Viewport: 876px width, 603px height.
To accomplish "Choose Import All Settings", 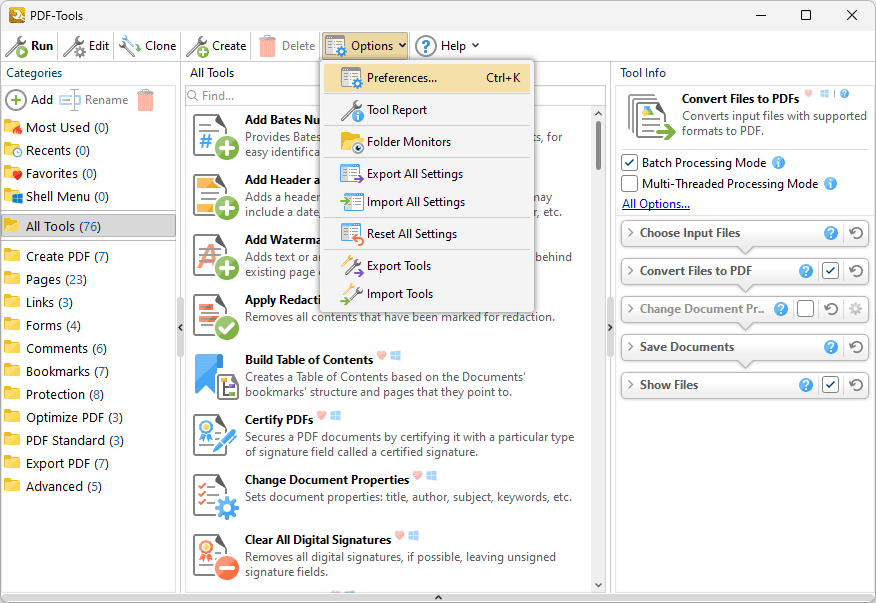I will pos(427,202).
